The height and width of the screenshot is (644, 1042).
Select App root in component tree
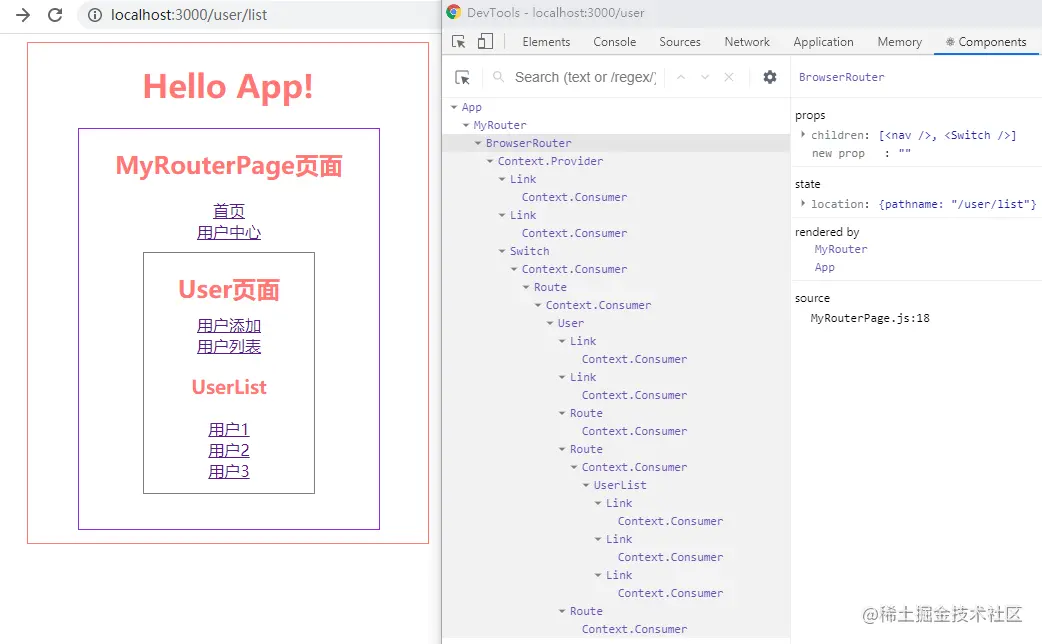coord(472,107)
